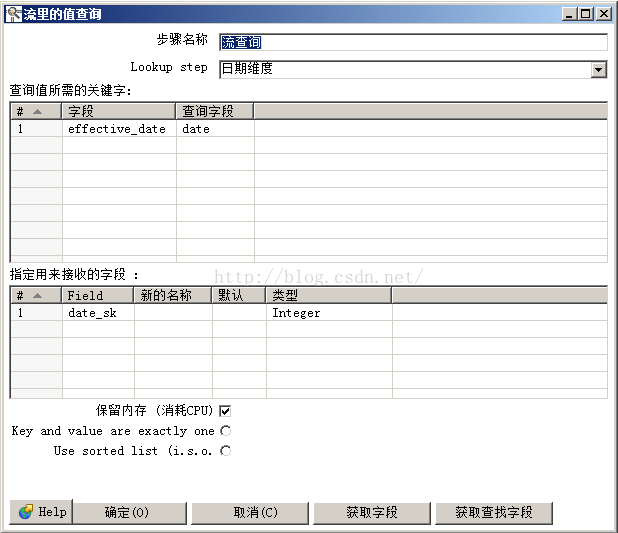Click the 取消(C) button
The image size is (618, 533).
[x=250, y=512]
